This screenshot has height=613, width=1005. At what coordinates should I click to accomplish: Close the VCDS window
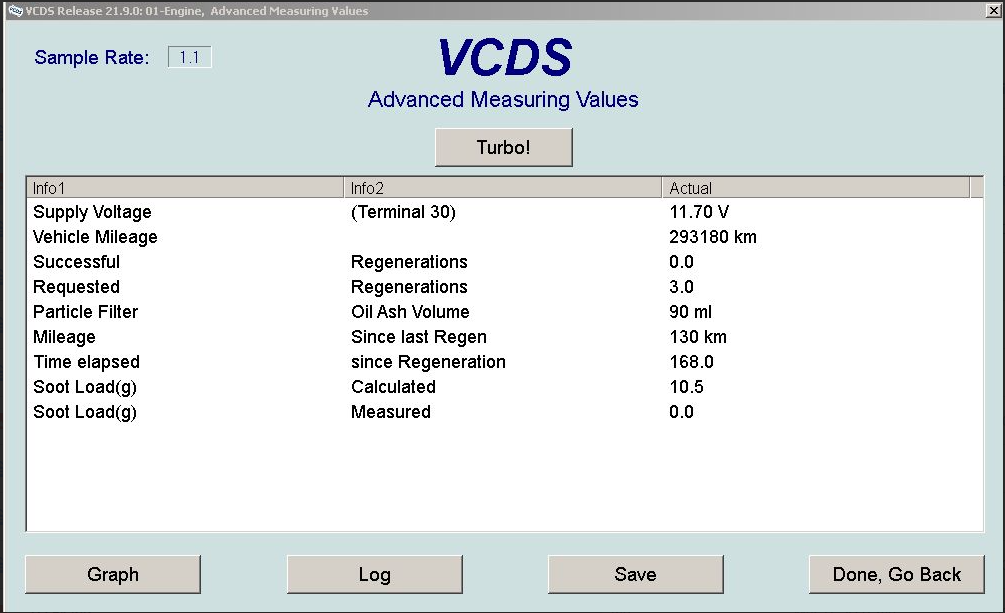coord(993,10)
